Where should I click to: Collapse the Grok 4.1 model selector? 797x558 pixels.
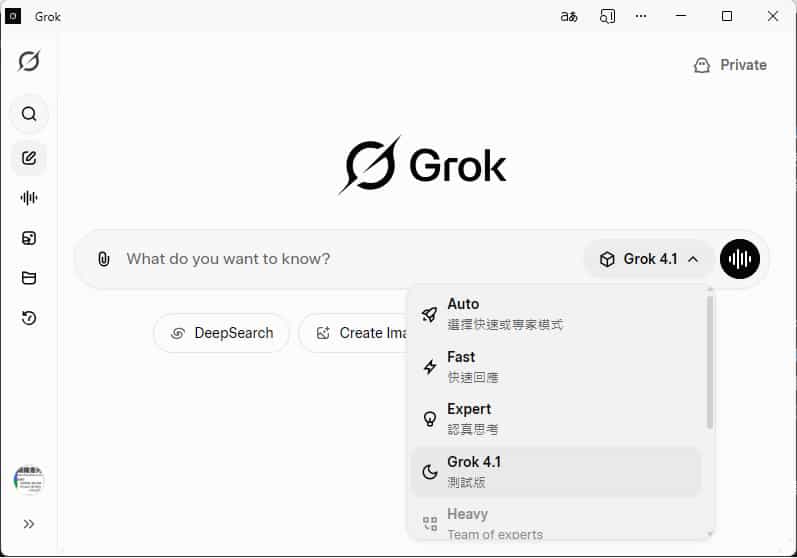[x=649, y=259]
